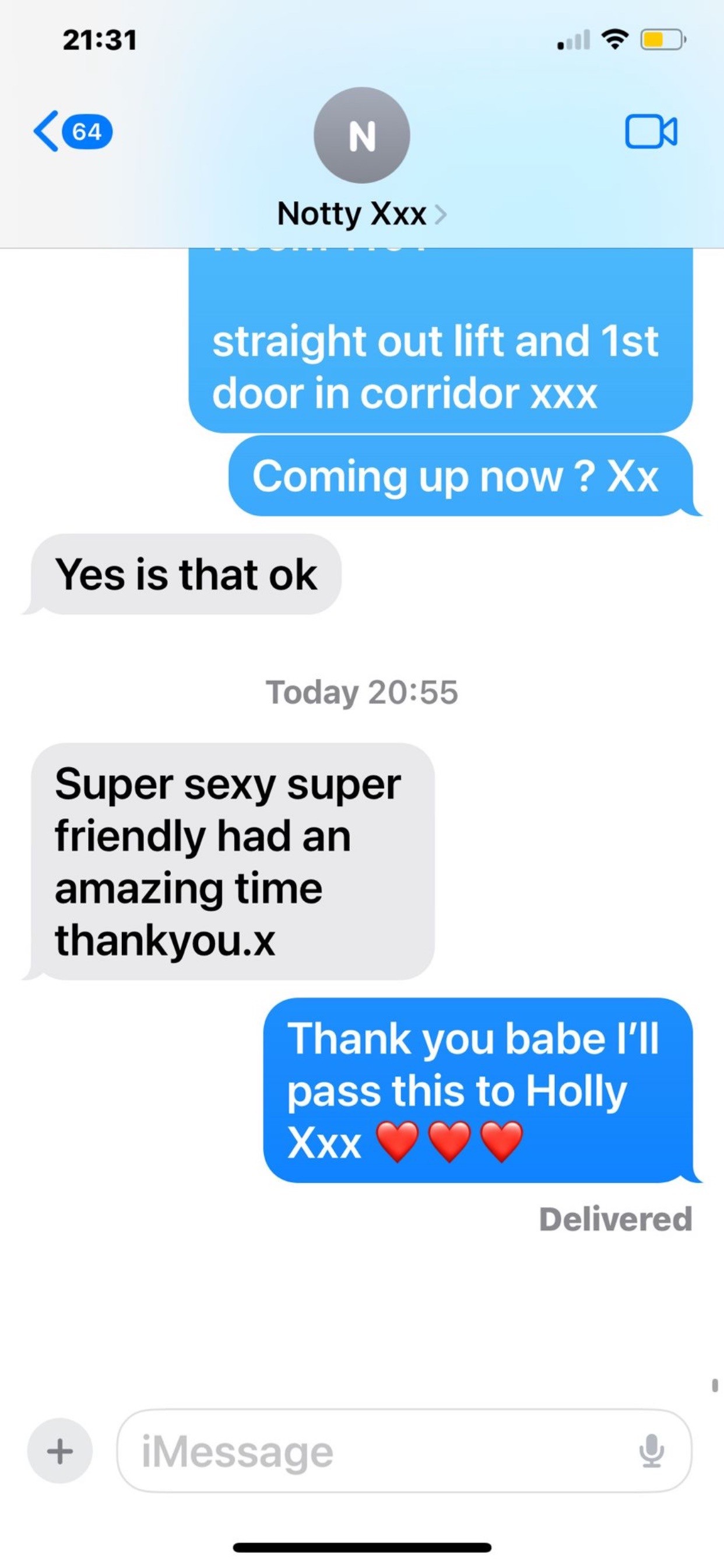Tap the back arrow to conversations list
Screen dimensions: 724x1568
click(x=46, y=131)
